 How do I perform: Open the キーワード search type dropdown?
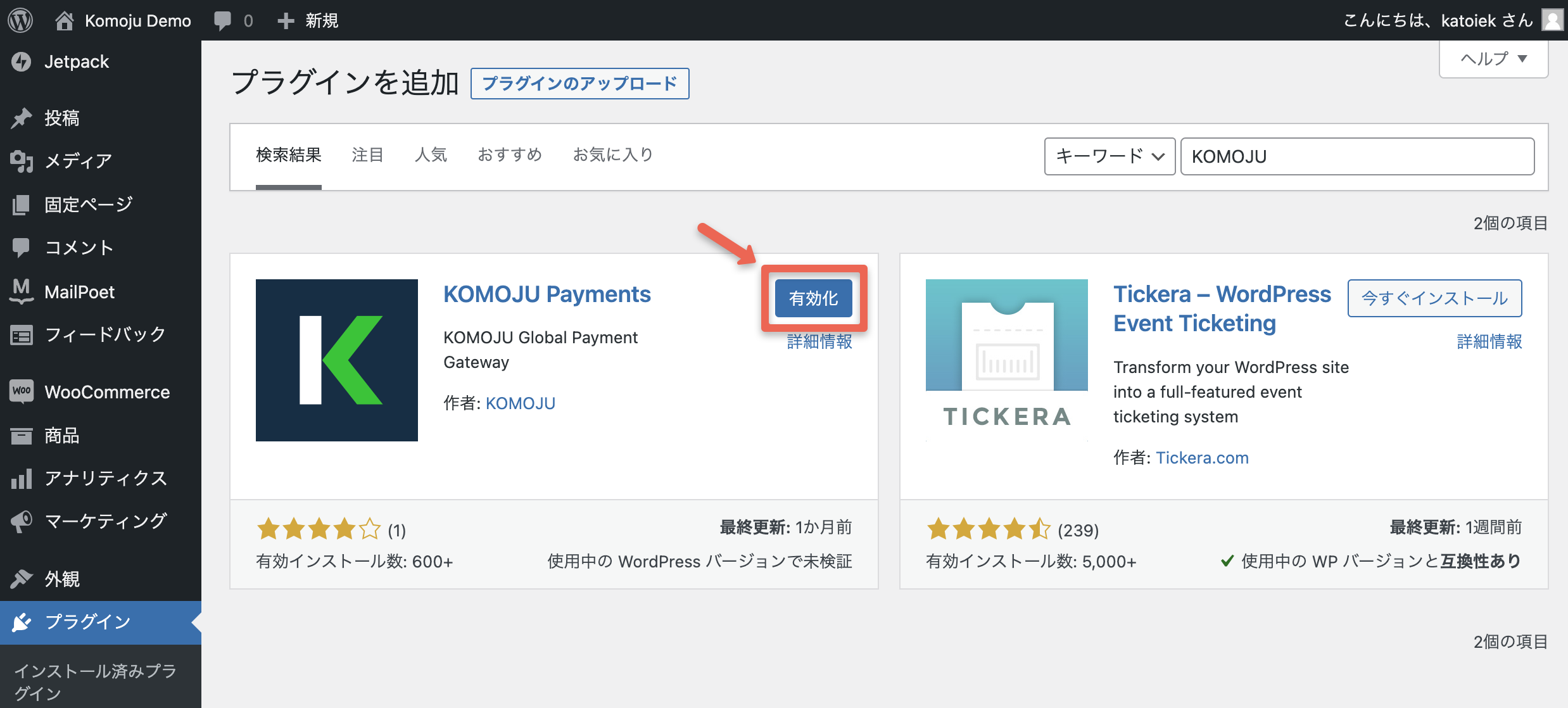(x=1110, y=156)
